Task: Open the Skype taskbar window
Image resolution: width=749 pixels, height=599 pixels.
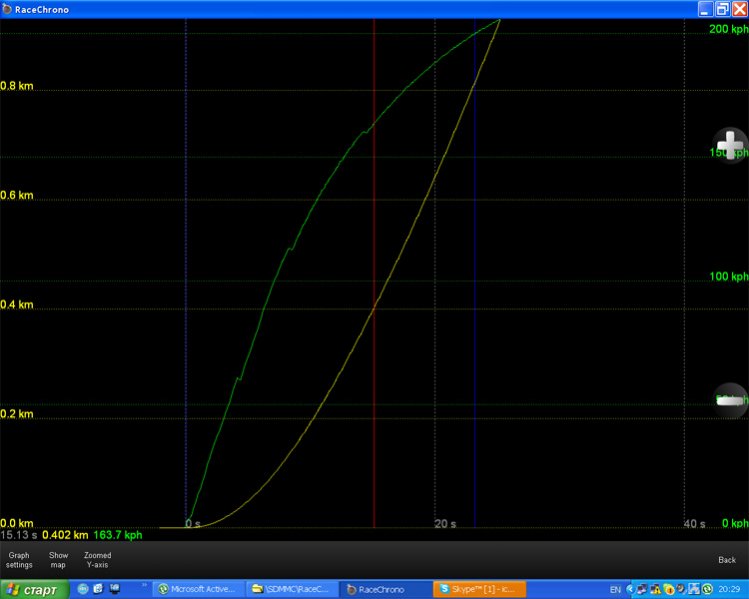Action: pyautogui.click(x=476, y=589)
